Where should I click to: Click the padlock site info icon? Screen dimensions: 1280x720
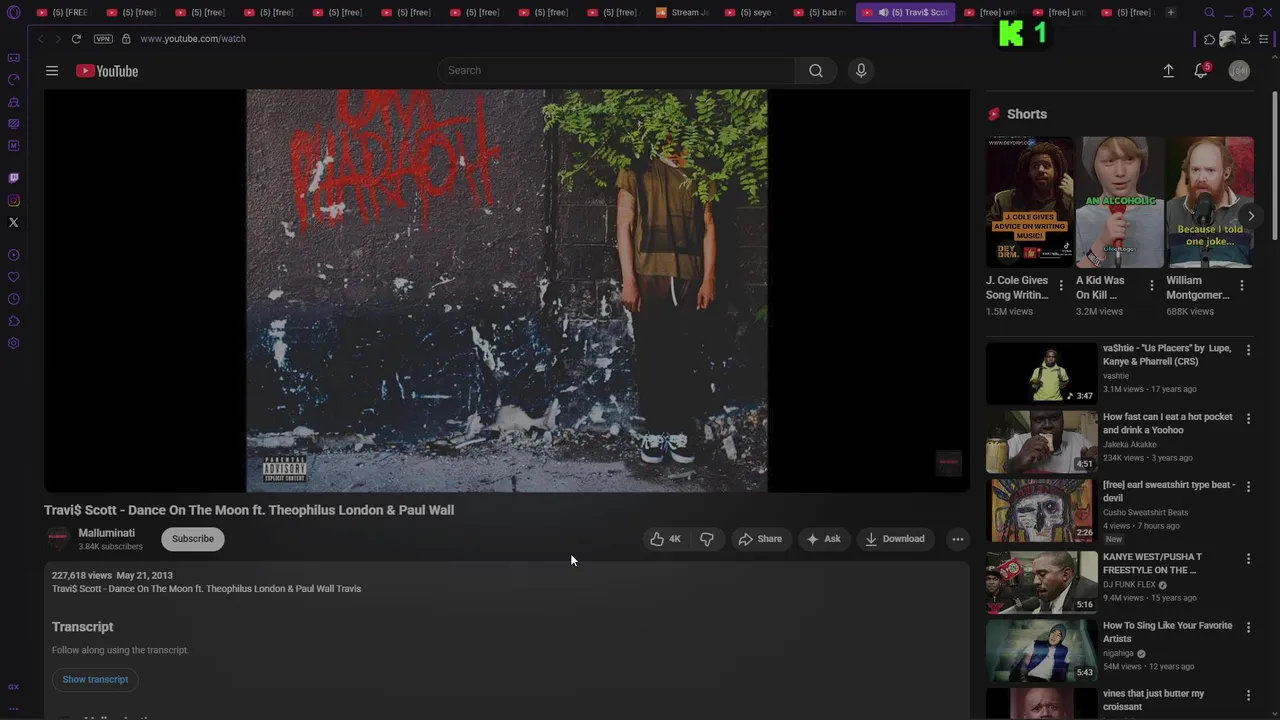point(126,39)
